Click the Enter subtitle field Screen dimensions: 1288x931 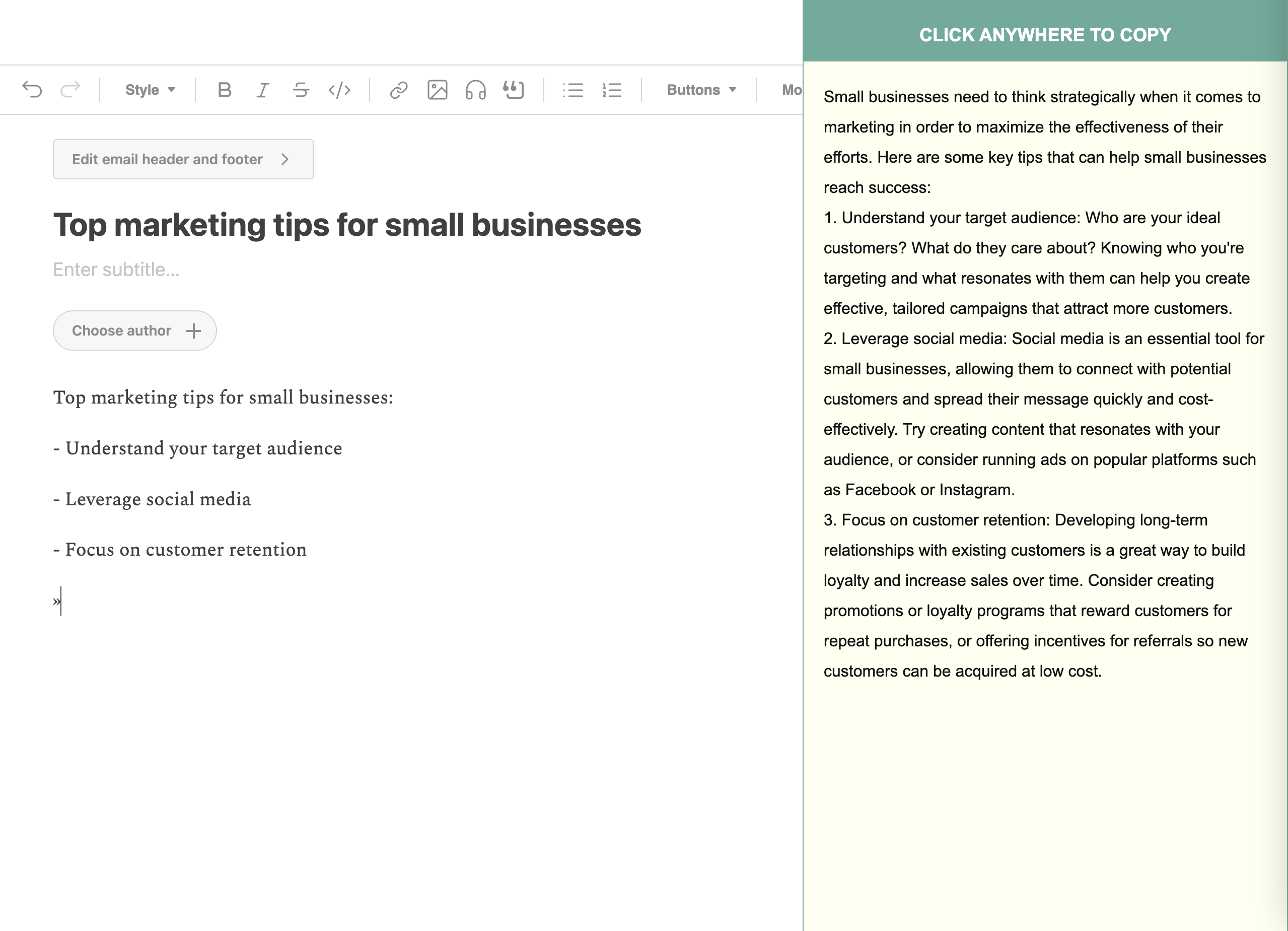pyautogui.click(x=116, y=270)
